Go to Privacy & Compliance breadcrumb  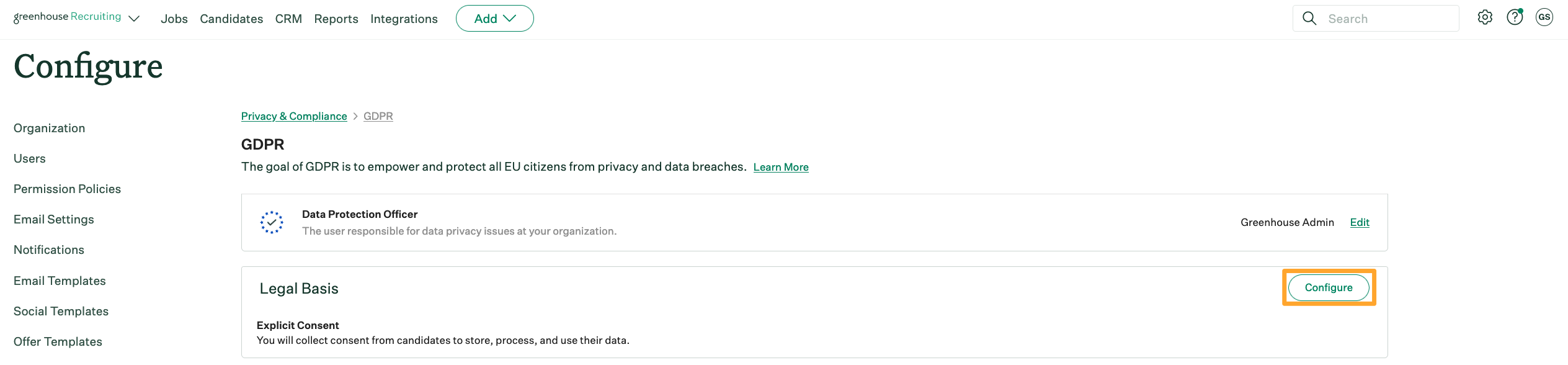coord(294,116)
